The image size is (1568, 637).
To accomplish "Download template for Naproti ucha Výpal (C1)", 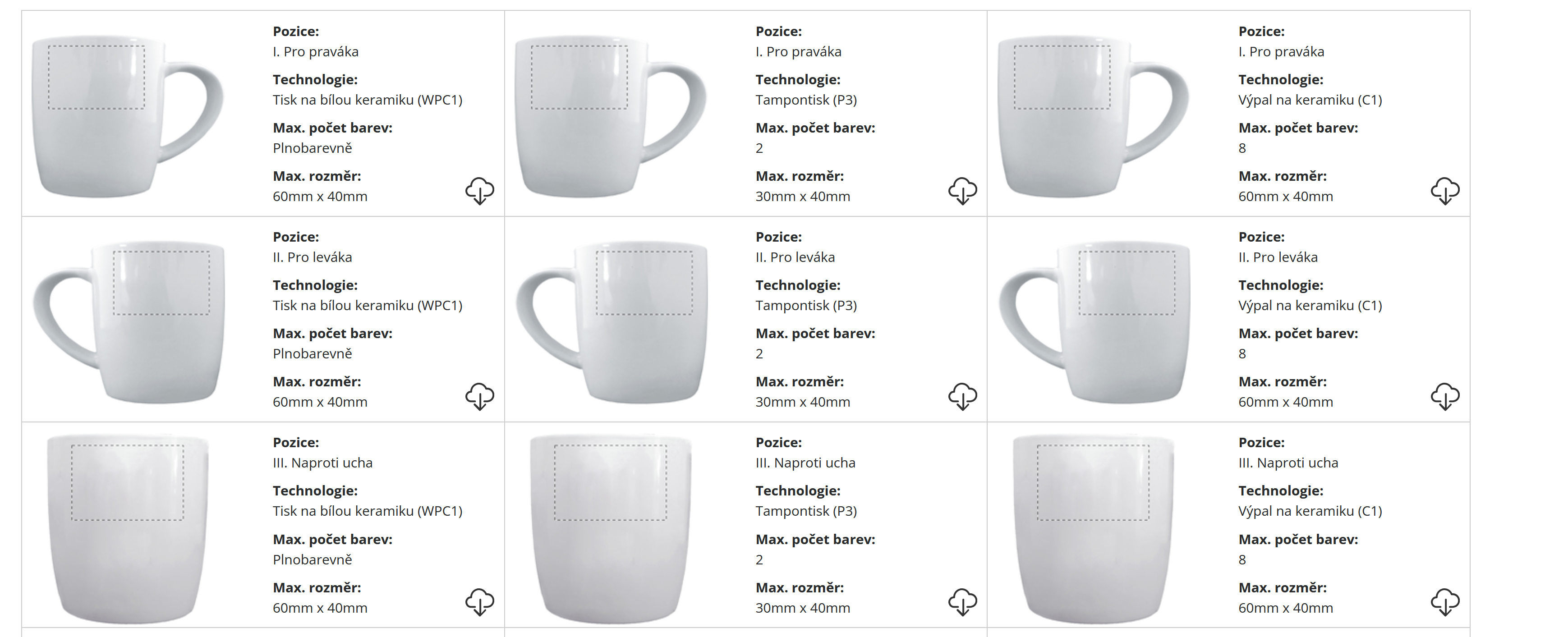I will coord(1445,602).
